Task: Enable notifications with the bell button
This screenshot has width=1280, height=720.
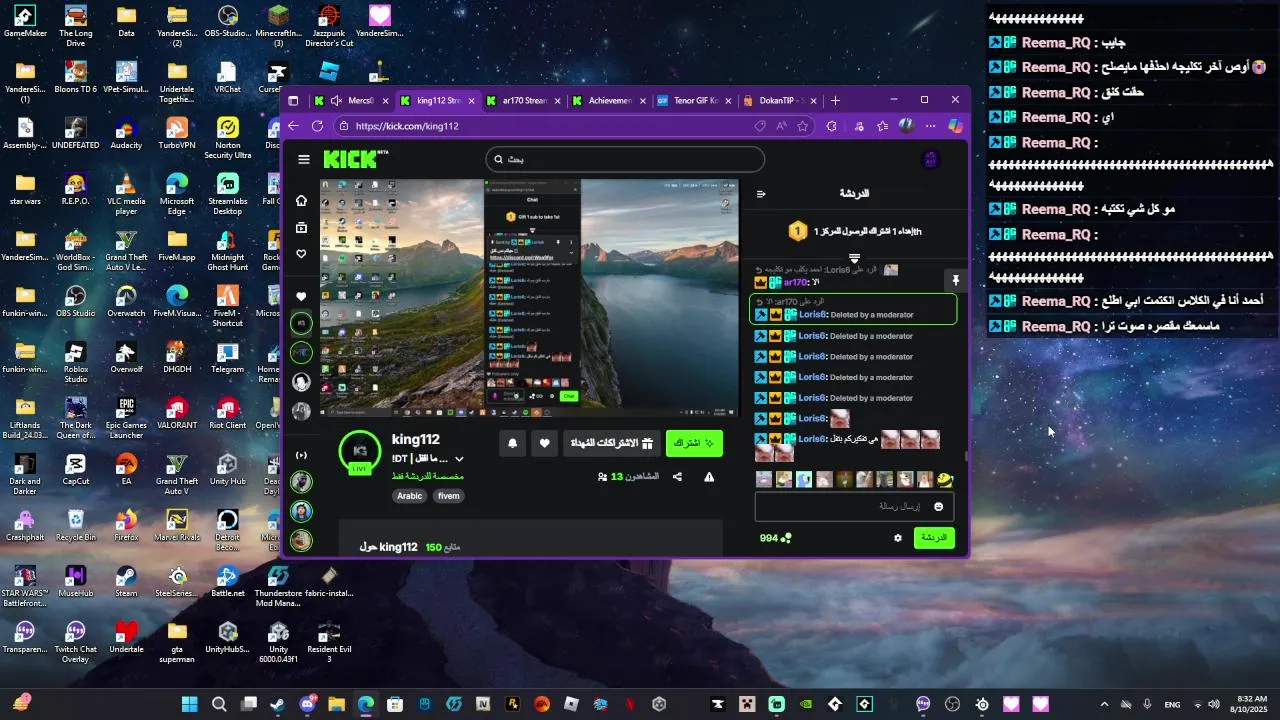Action: tap(513, 443)
